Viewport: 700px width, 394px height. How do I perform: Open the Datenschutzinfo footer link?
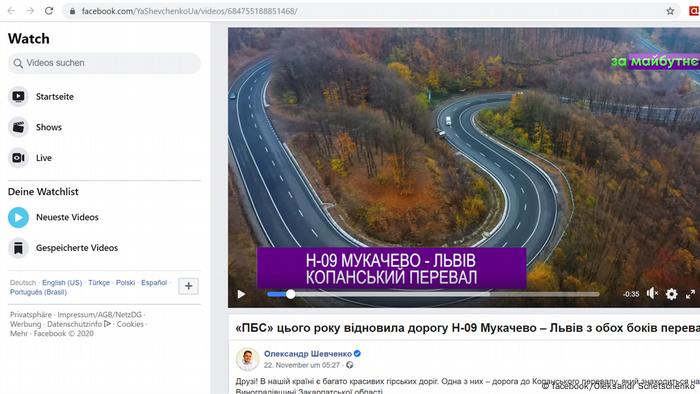click(x=79, y=324)
